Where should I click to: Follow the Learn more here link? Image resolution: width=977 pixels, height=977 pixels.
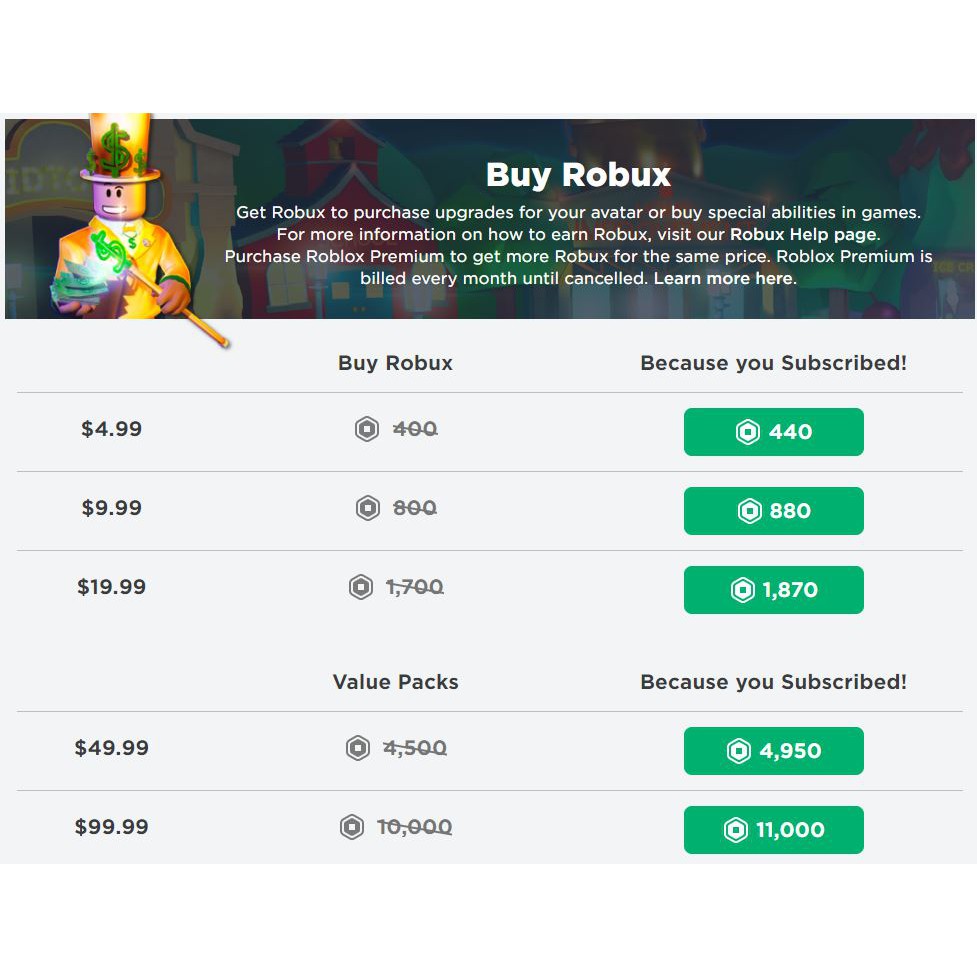[723, 278]
